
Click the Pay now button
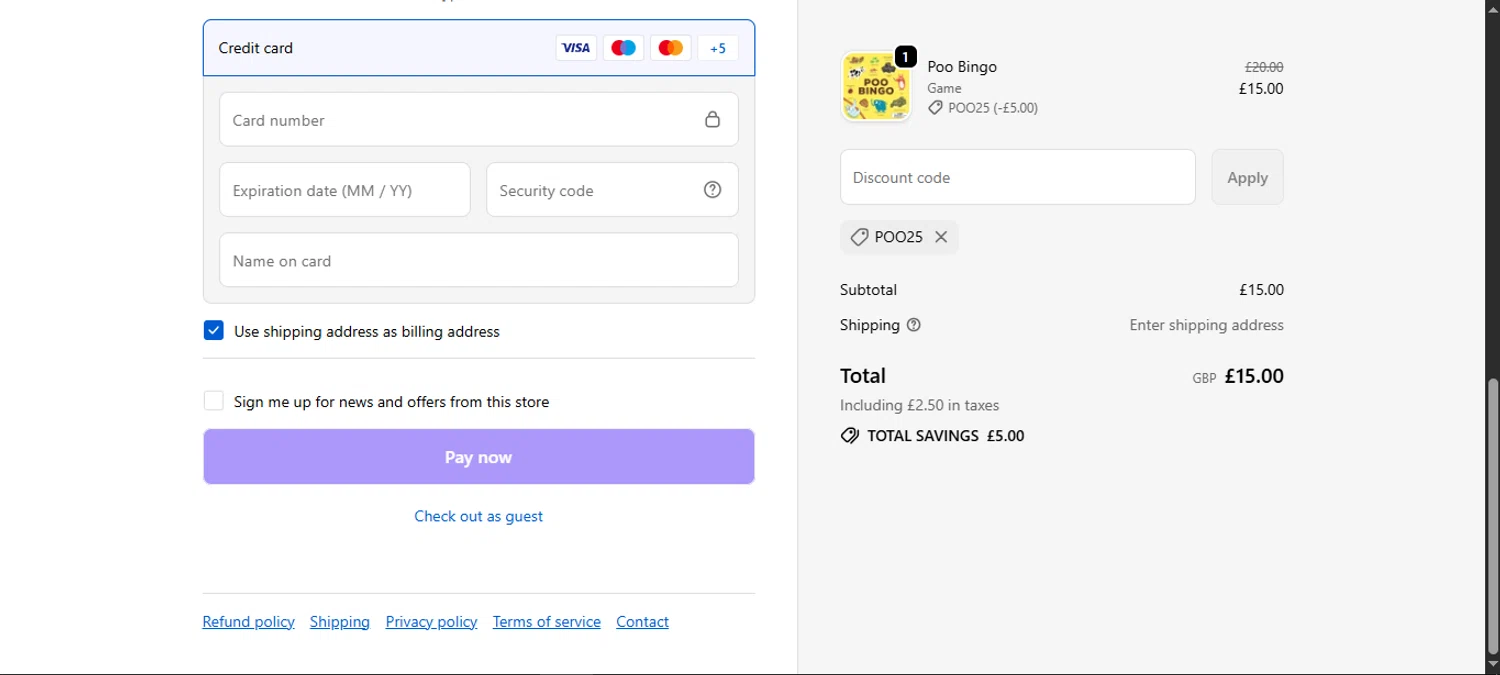coord(479,457)
